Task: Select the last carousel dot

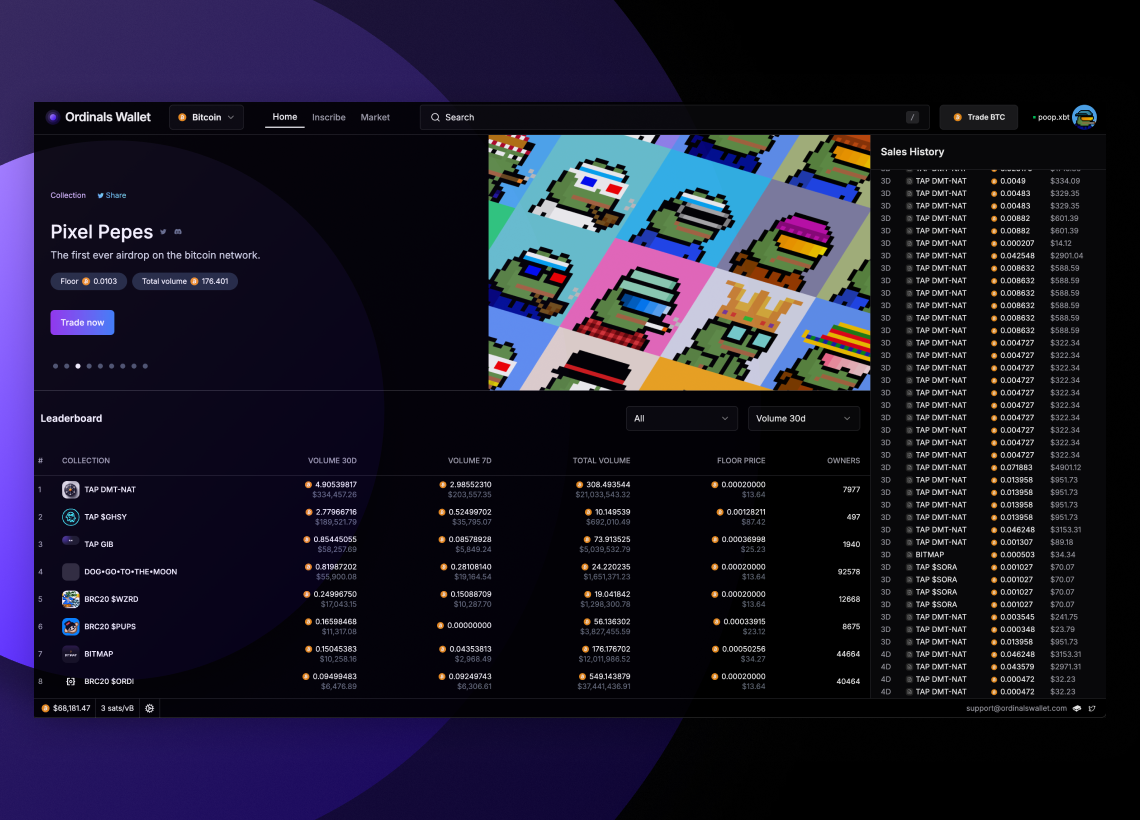Action: coord(145,366)
